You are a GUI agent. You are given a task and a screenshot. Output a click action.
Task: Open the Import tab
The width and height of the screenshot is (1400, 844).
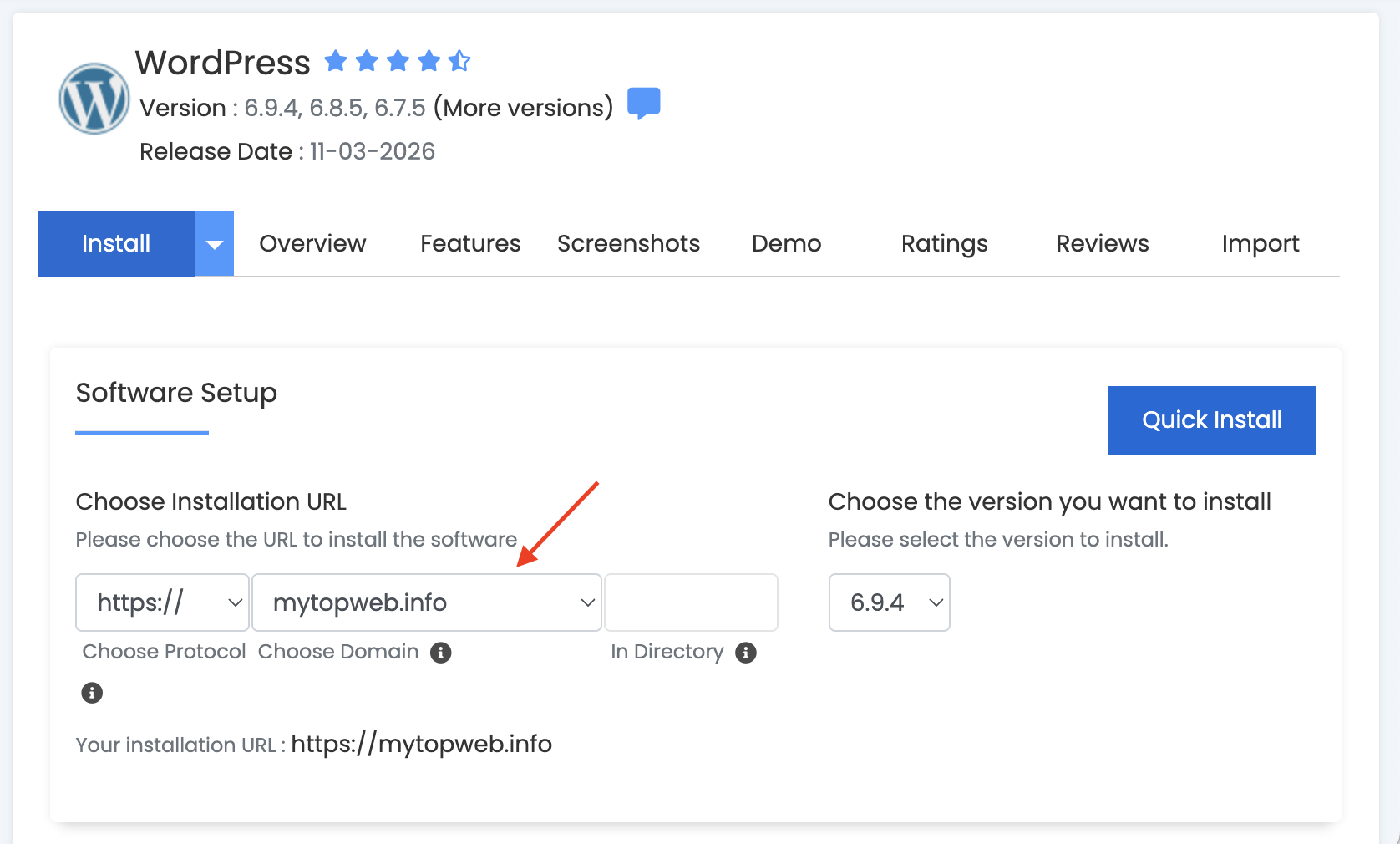pos(1260,243)
